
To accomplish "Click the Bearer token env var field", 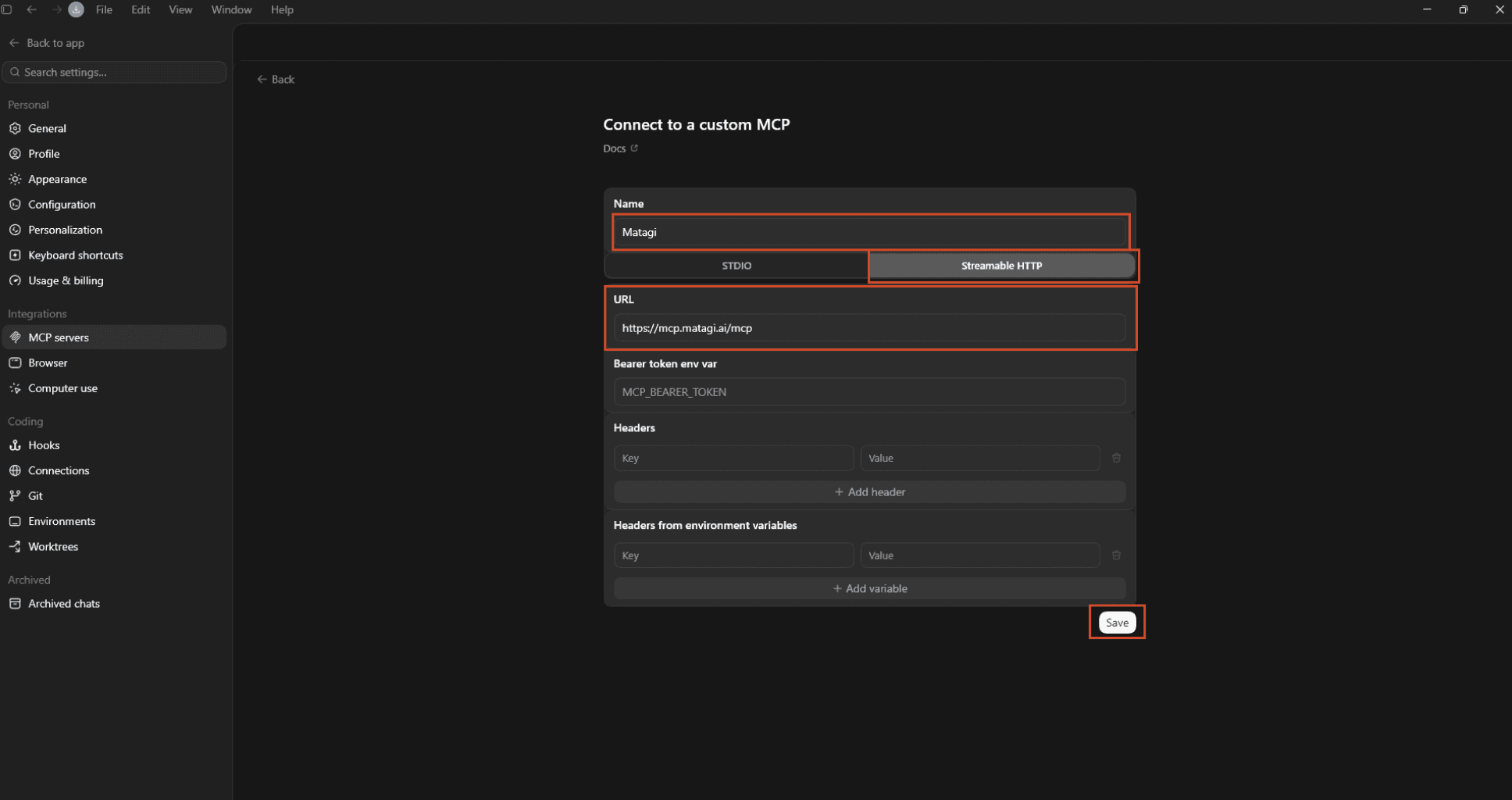I will tap(869, 392).
